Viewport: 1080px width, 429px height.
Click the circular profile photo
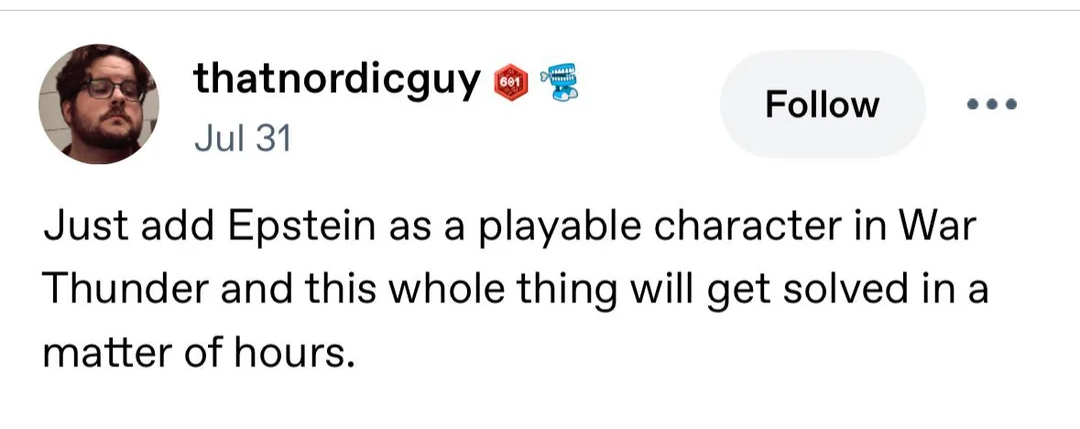(x=98, y=104)
